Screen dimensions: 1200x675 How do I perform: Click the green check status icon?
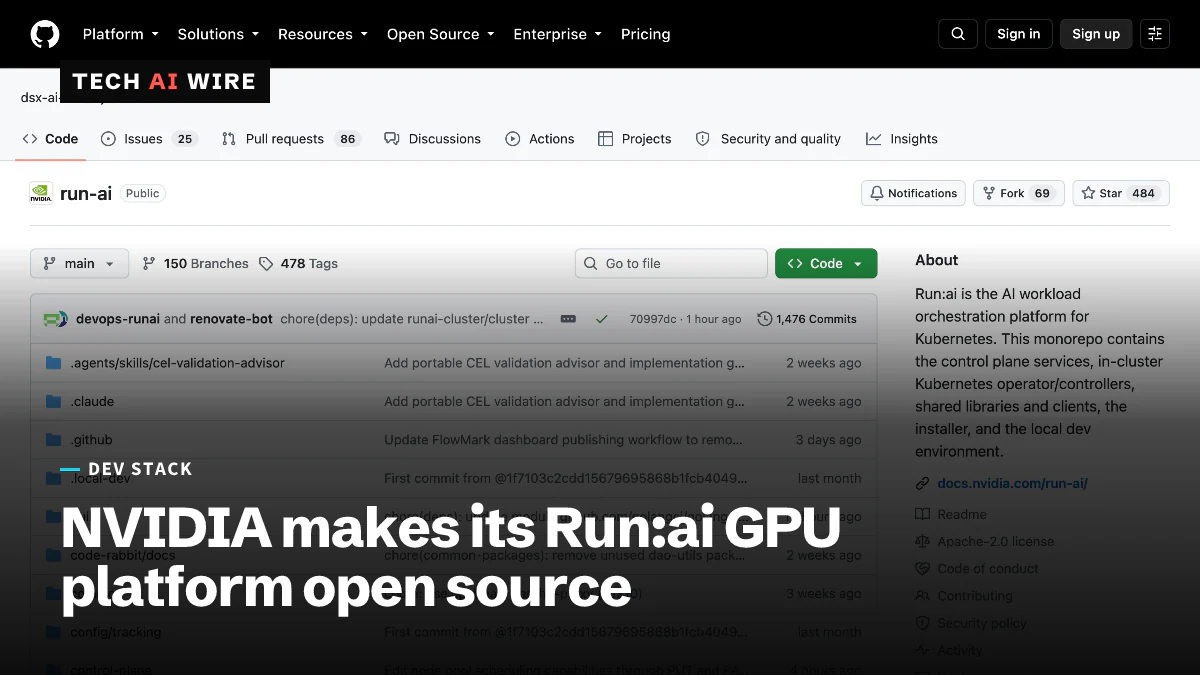tap(601, 319)
